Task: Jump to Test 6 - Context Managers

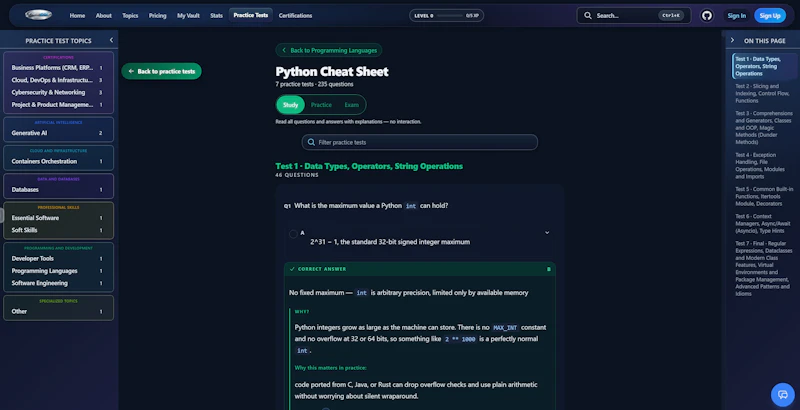Action: click(x=764, y=223)
